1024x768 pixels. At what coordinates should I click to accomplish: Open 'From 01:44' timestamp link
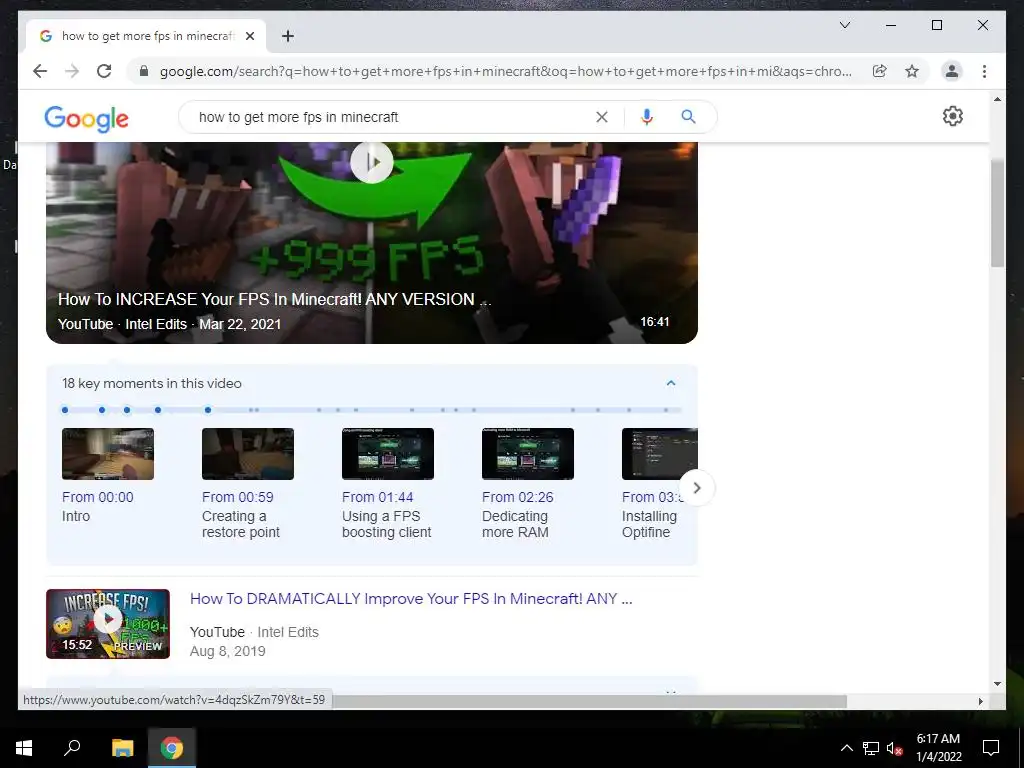pyautogui.click(x=377, y=497)
